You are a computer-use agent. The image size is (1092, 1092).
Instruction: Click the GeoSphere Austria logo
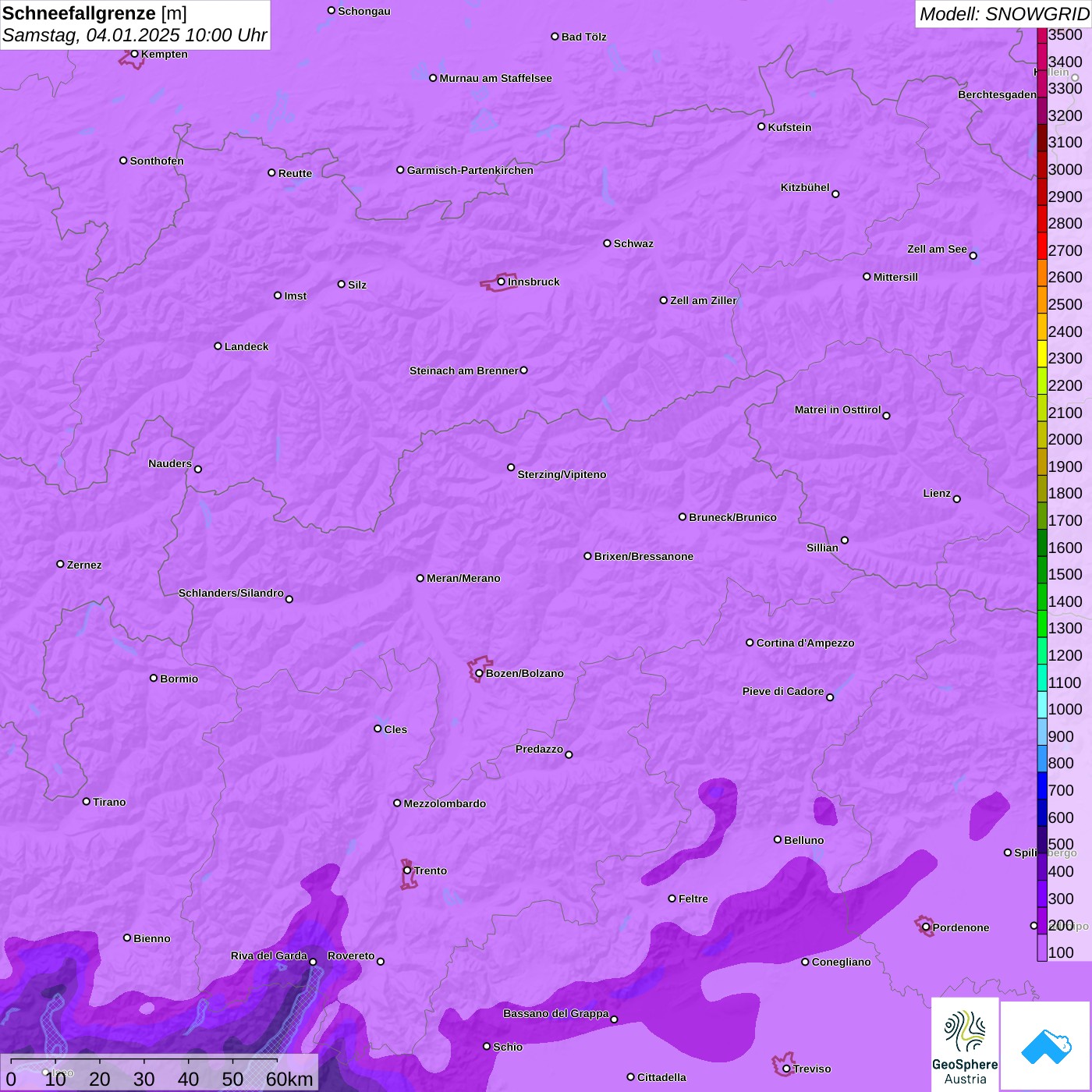[965, 1044]
